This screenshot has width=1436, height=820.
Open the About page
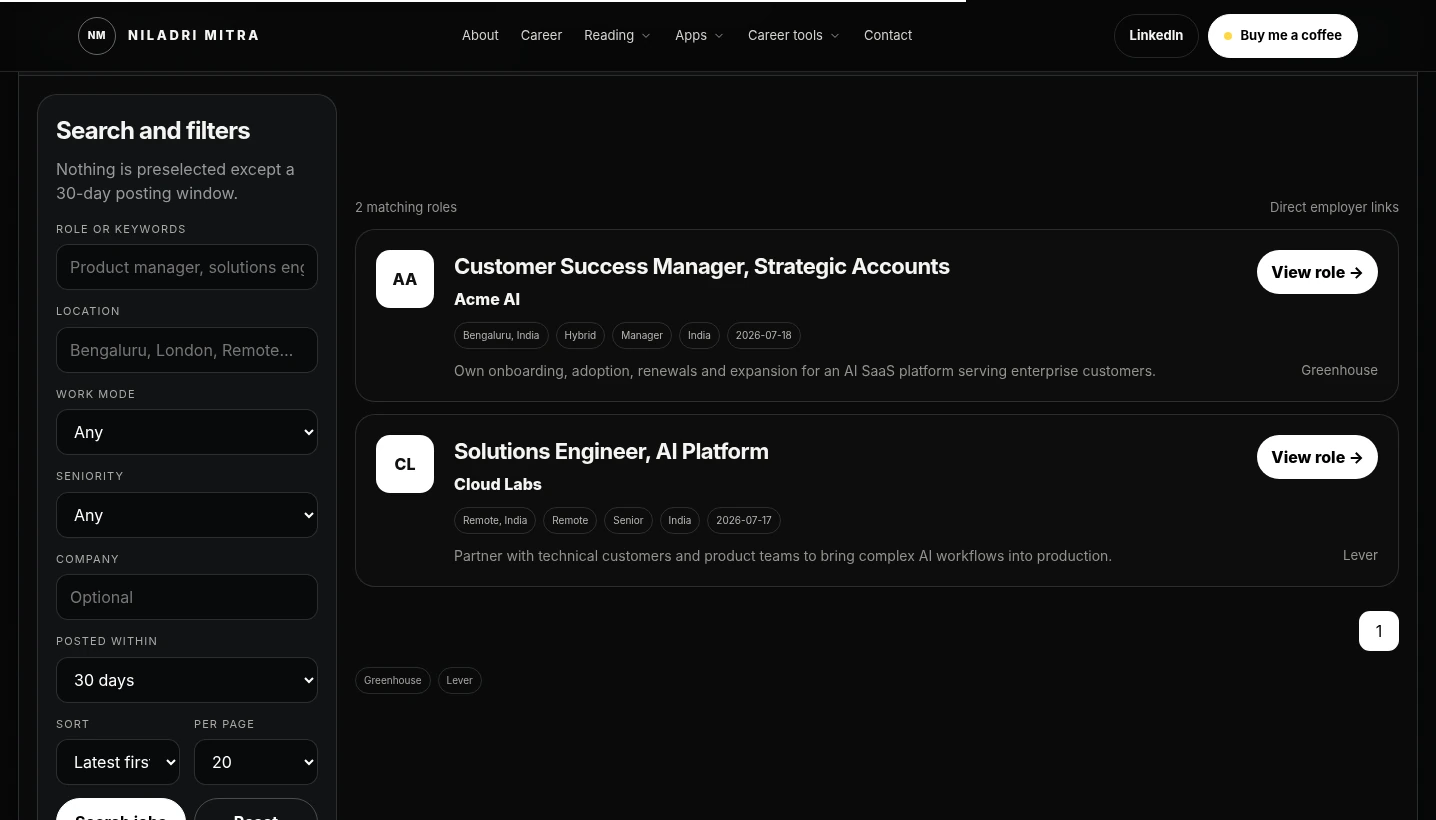point(480,36)
